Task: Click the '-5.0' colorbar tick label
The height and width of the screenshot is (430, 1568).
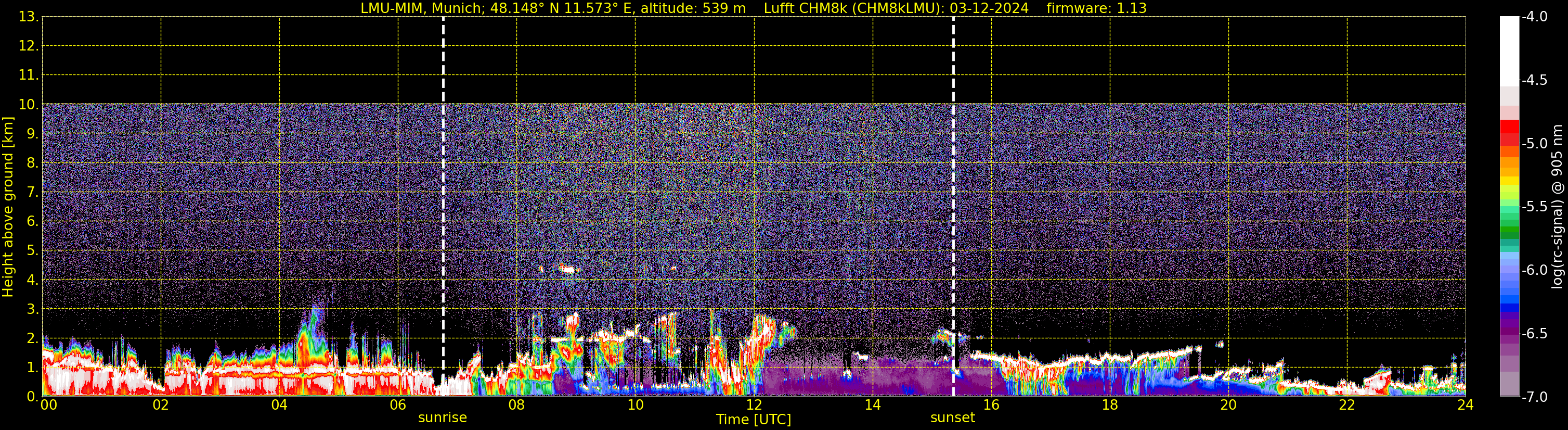Action: 1534,144
